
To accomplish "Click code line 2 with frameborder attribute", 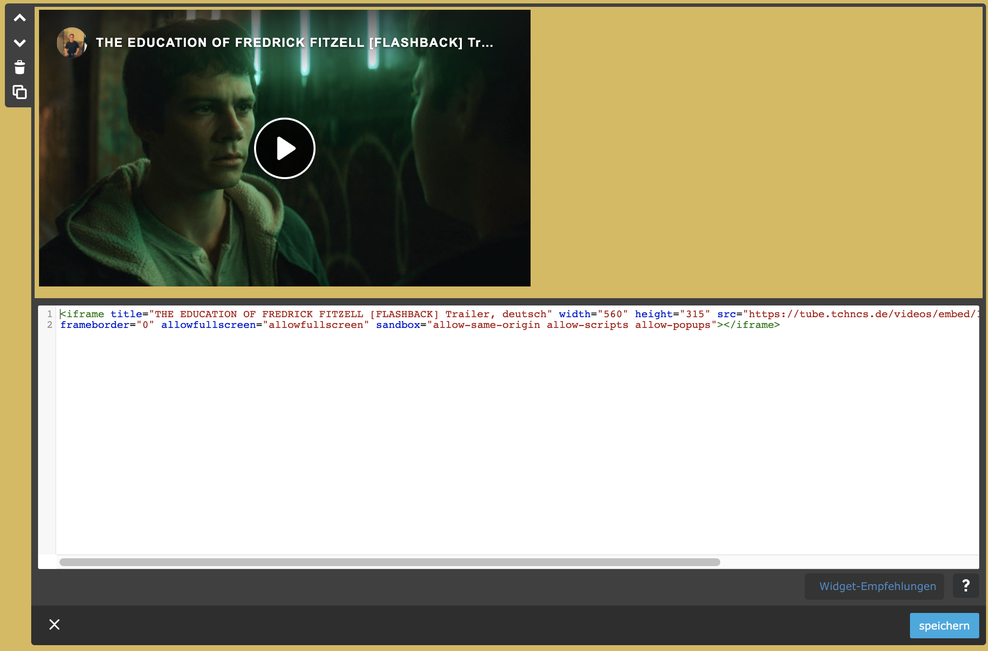I will click(x=420, y=325).
